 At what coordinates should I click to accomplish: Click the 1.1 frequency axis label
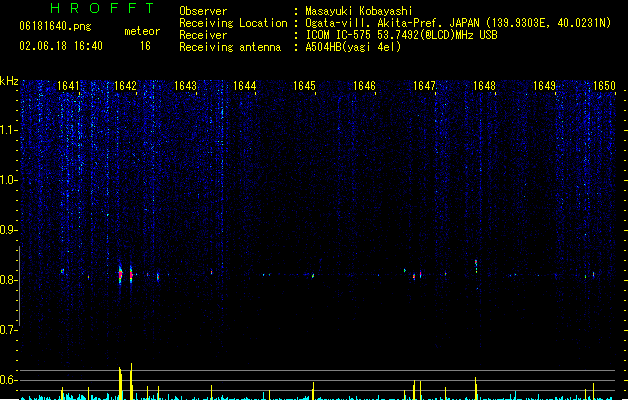(8, 130)
